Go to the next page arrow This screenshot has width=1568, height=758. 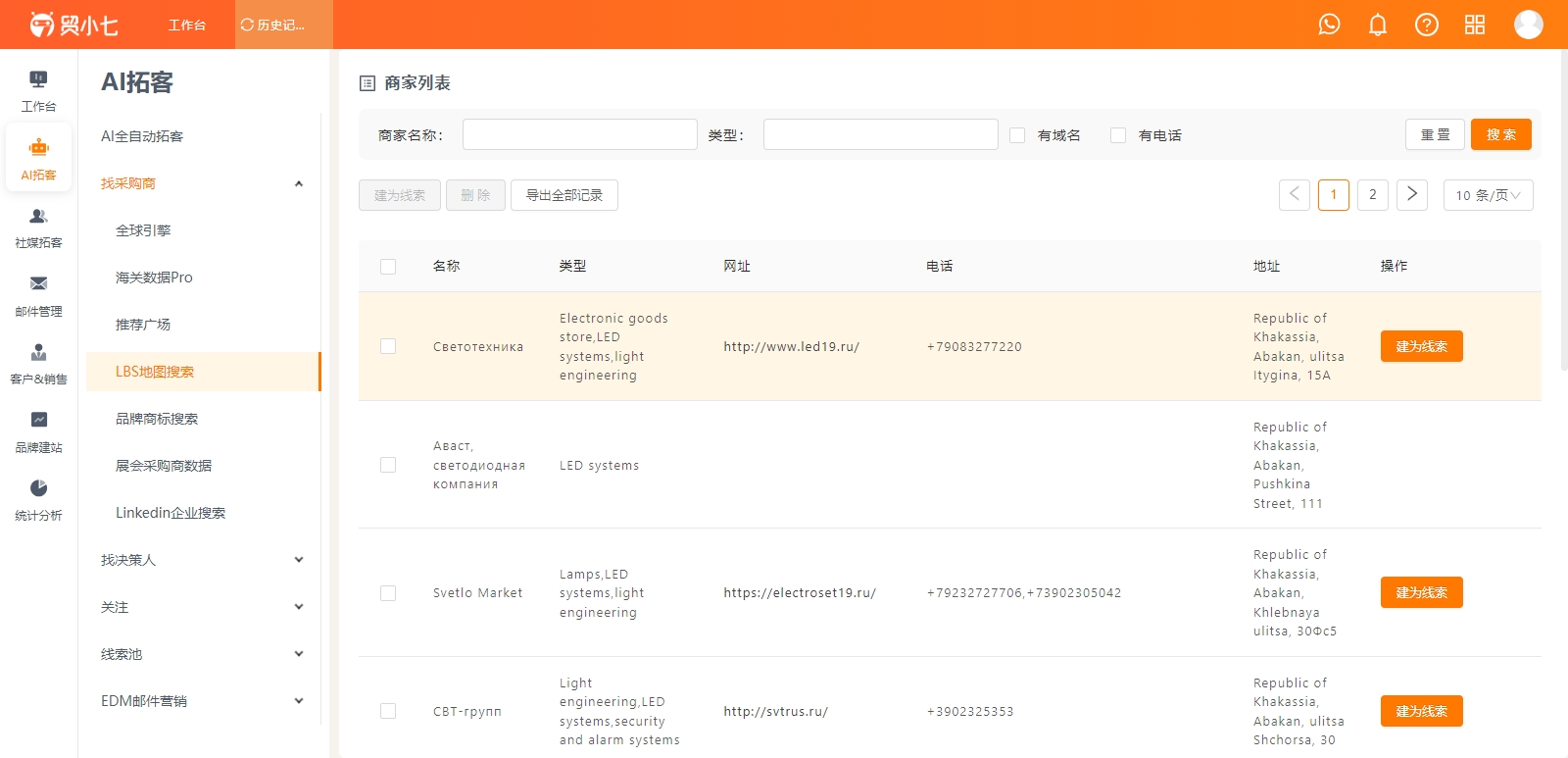pyautogui.click(x=1412, y=195)
